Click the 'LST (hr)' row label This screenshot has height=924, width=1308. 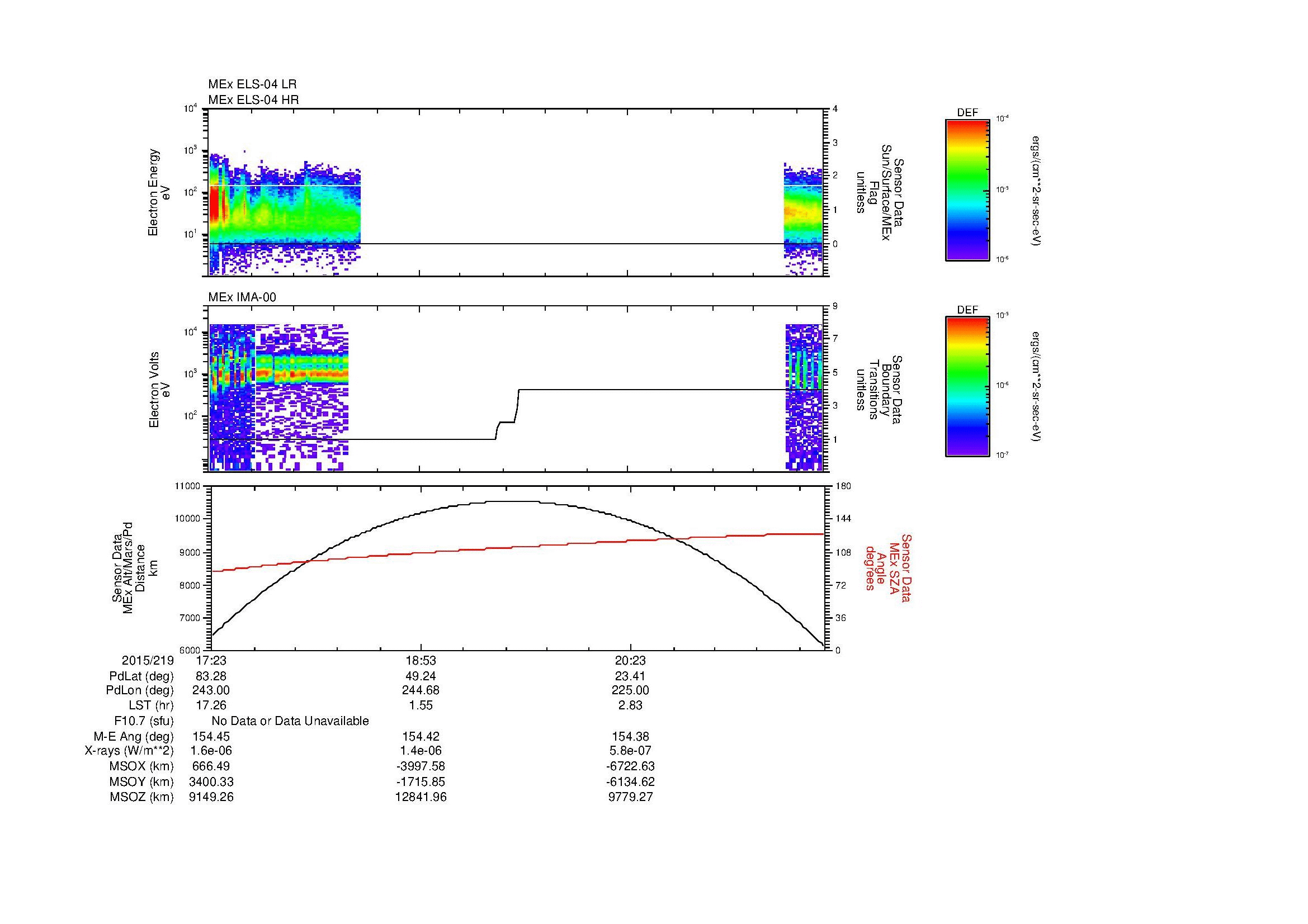tap(151, 705)
